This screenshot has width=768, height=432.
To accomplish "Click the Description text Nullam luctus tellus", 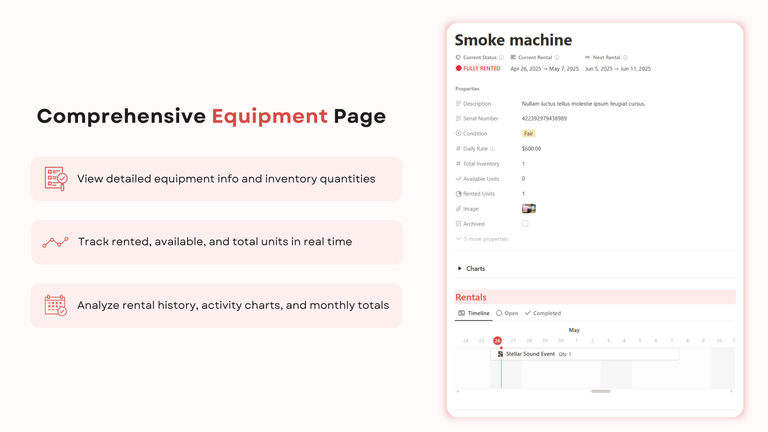I will (583, 103).
